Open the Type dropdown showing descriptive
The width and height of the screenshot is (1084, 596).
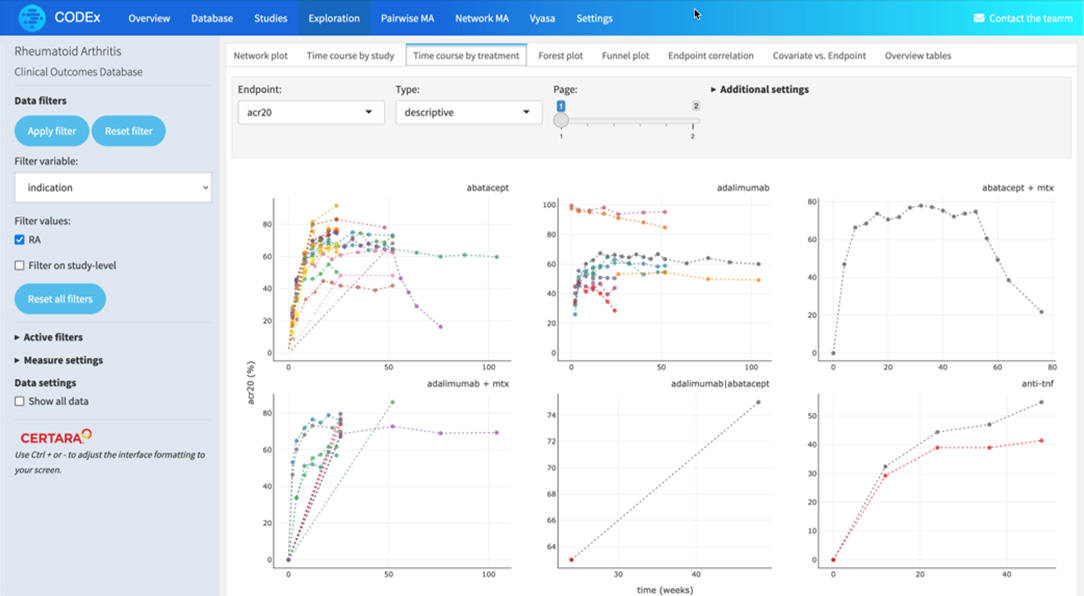(x=468, y=112)
